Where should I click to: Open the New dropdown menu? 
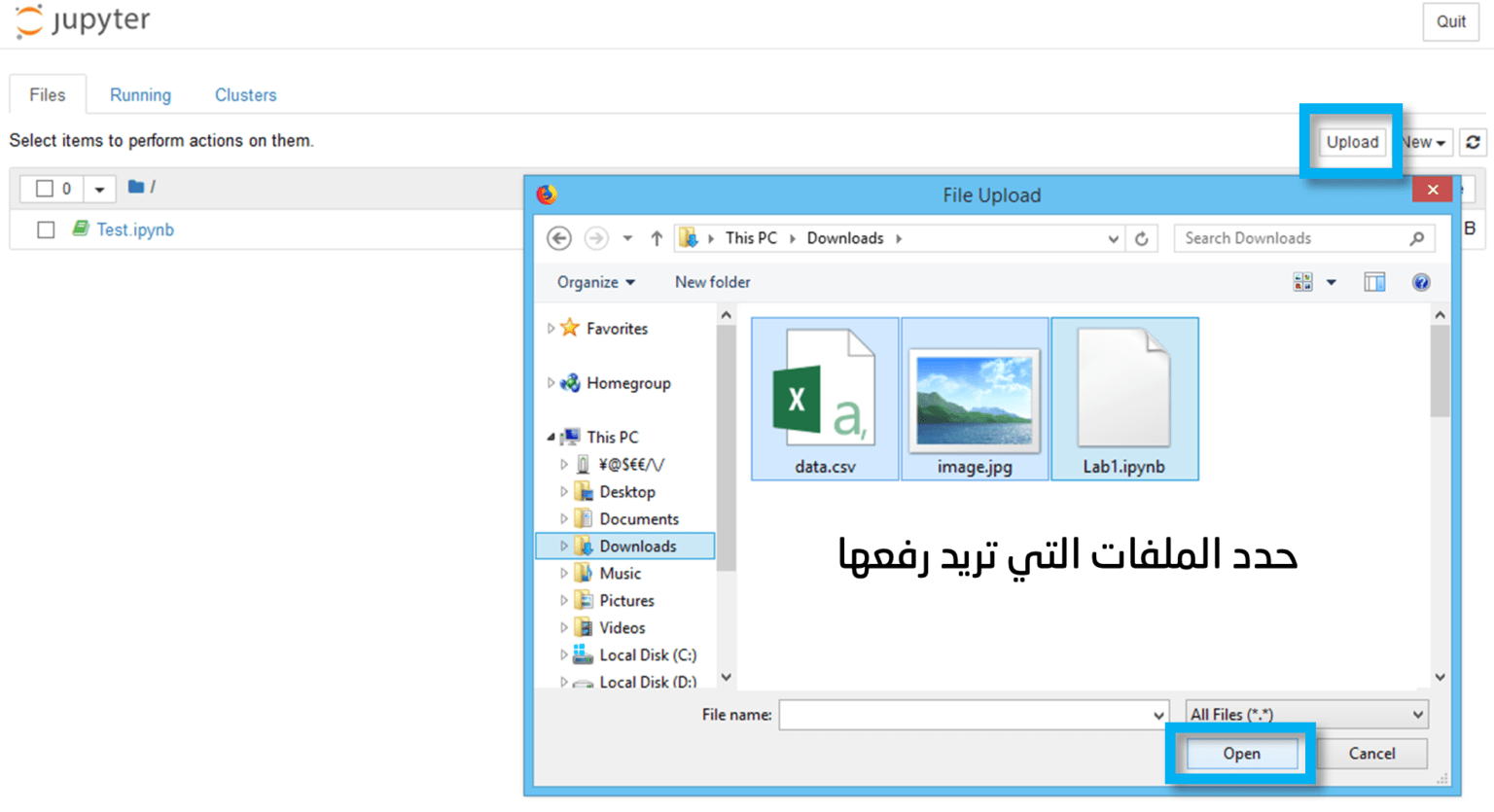pyautogui.click(x=1421, y=142)
